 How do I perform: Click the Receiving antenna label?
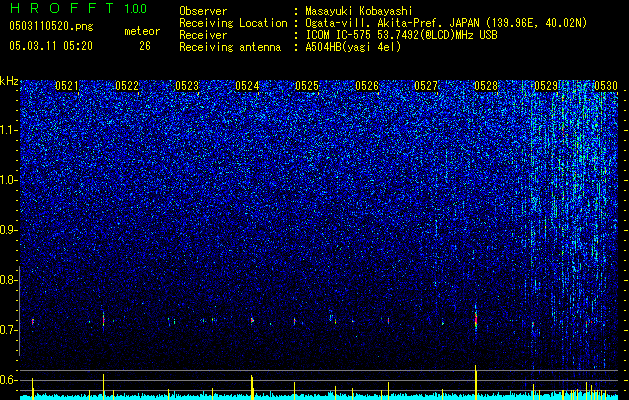[x=230, y=47]
